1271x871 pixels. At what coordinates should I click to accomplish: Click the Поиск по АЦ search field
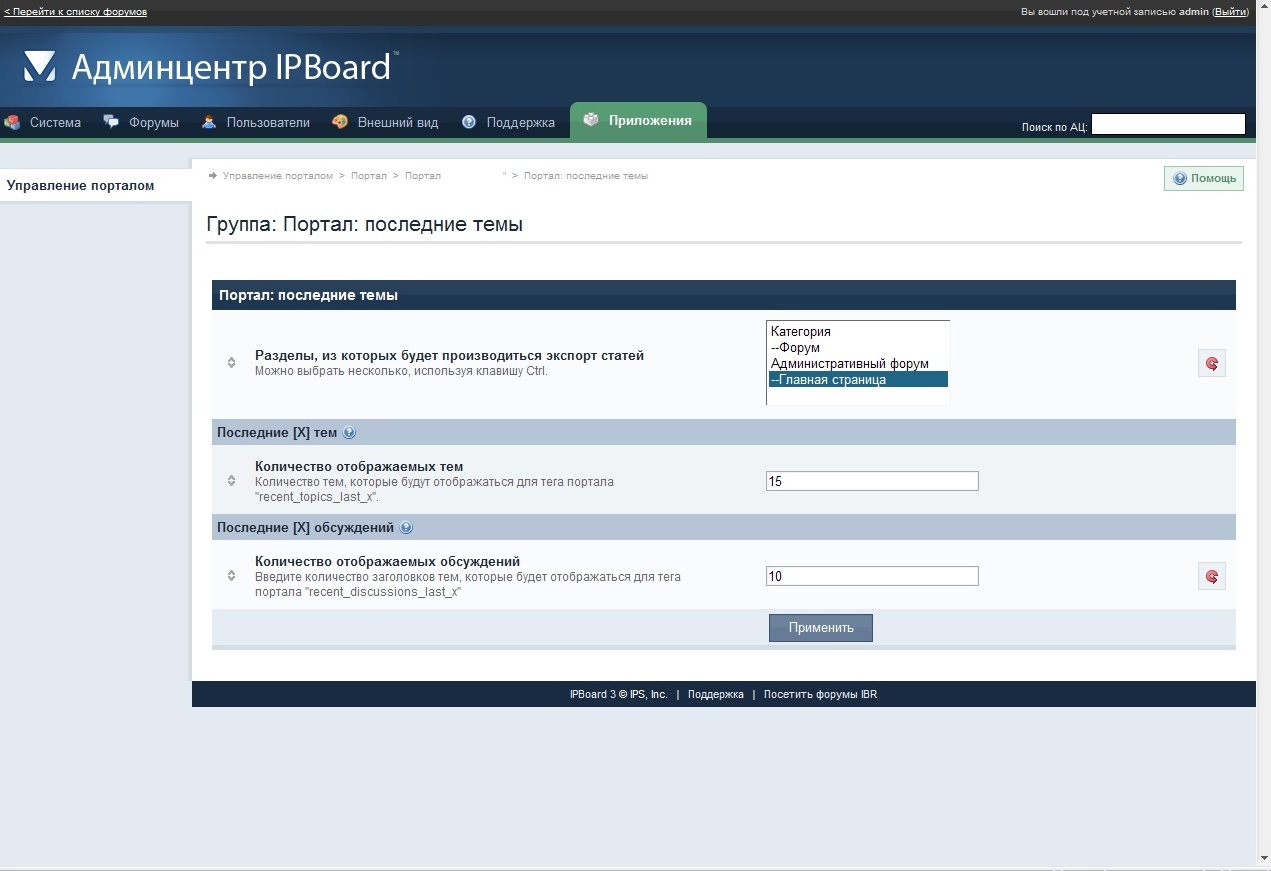(x=1167, y=125)
